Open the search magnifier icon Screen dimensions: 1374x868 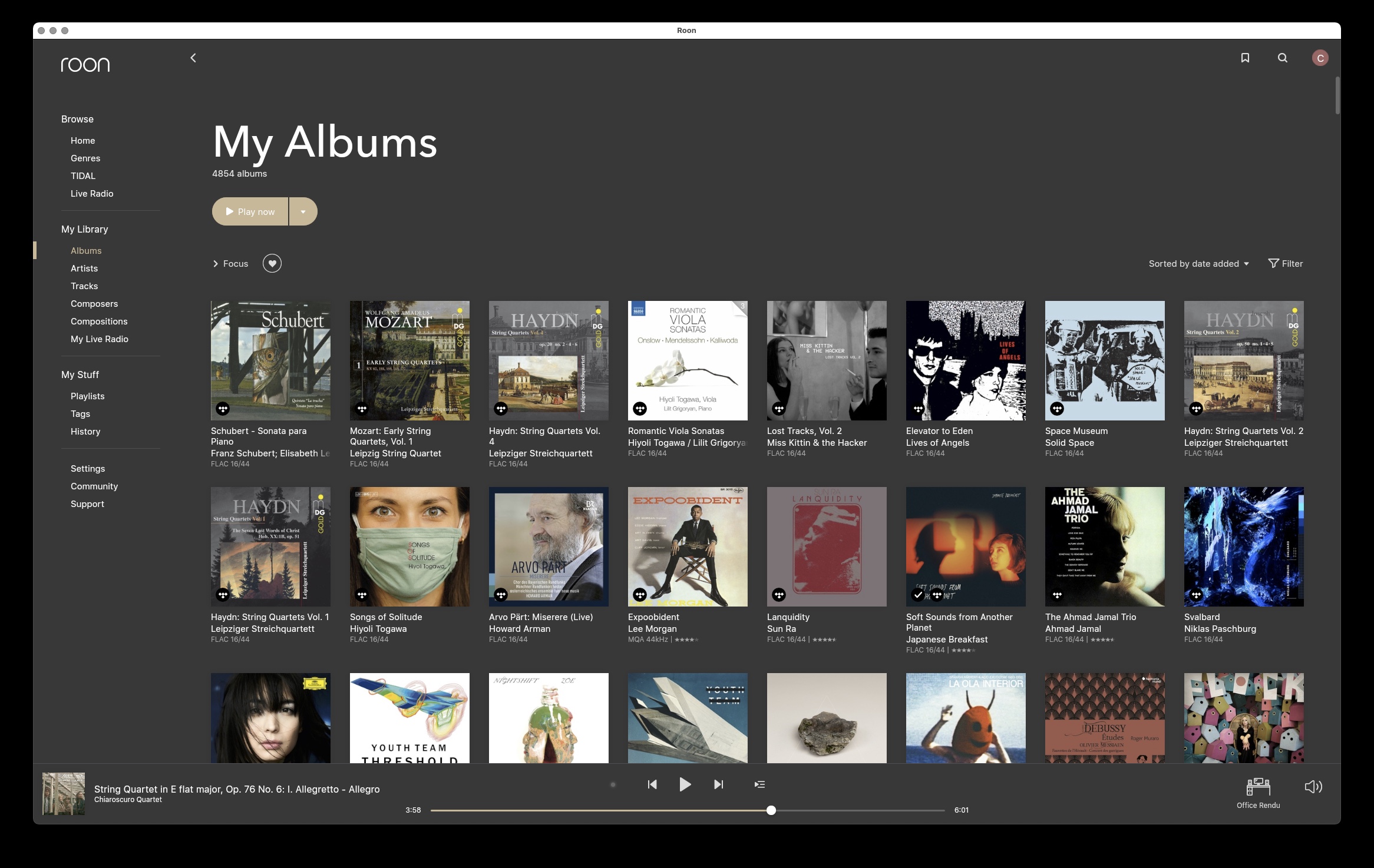click(x=1283, y=58)
